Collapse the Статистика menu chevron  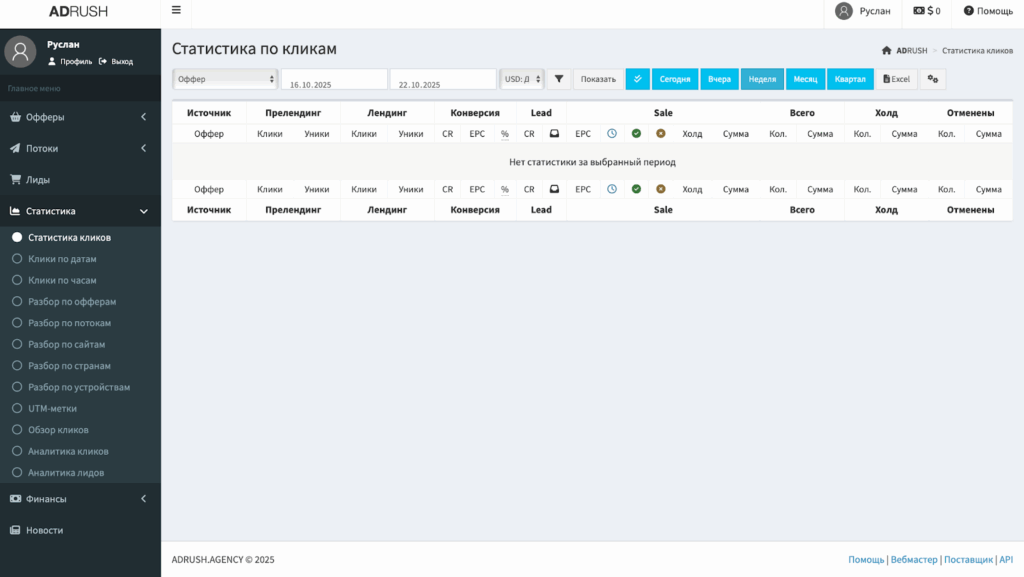point(144,211)
